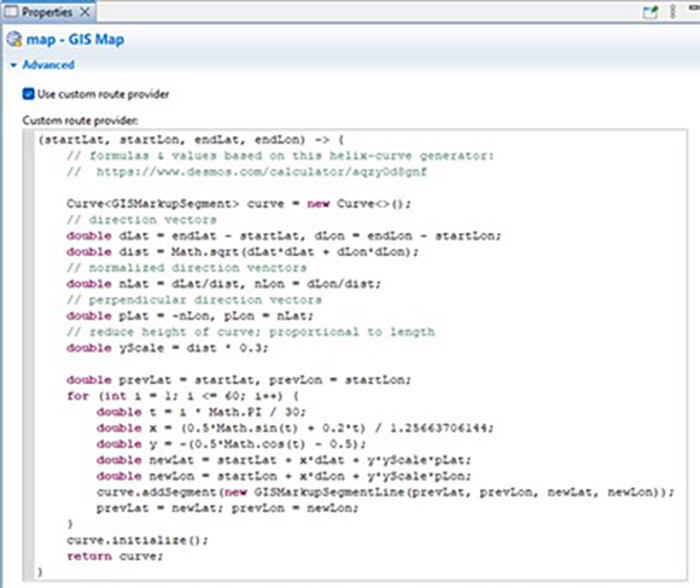700x588 pixels.
Task: Click the 'map - GIS Map' title
Action: pyautogui.click(x=75, y=39)
